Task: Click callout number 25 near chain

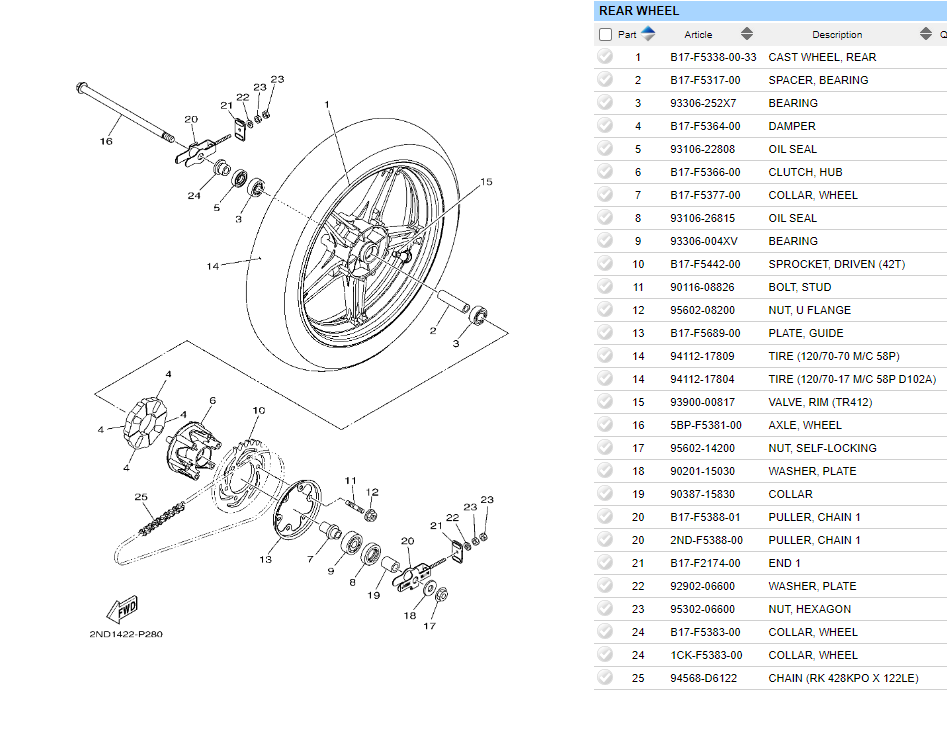Action: [141, 497]
